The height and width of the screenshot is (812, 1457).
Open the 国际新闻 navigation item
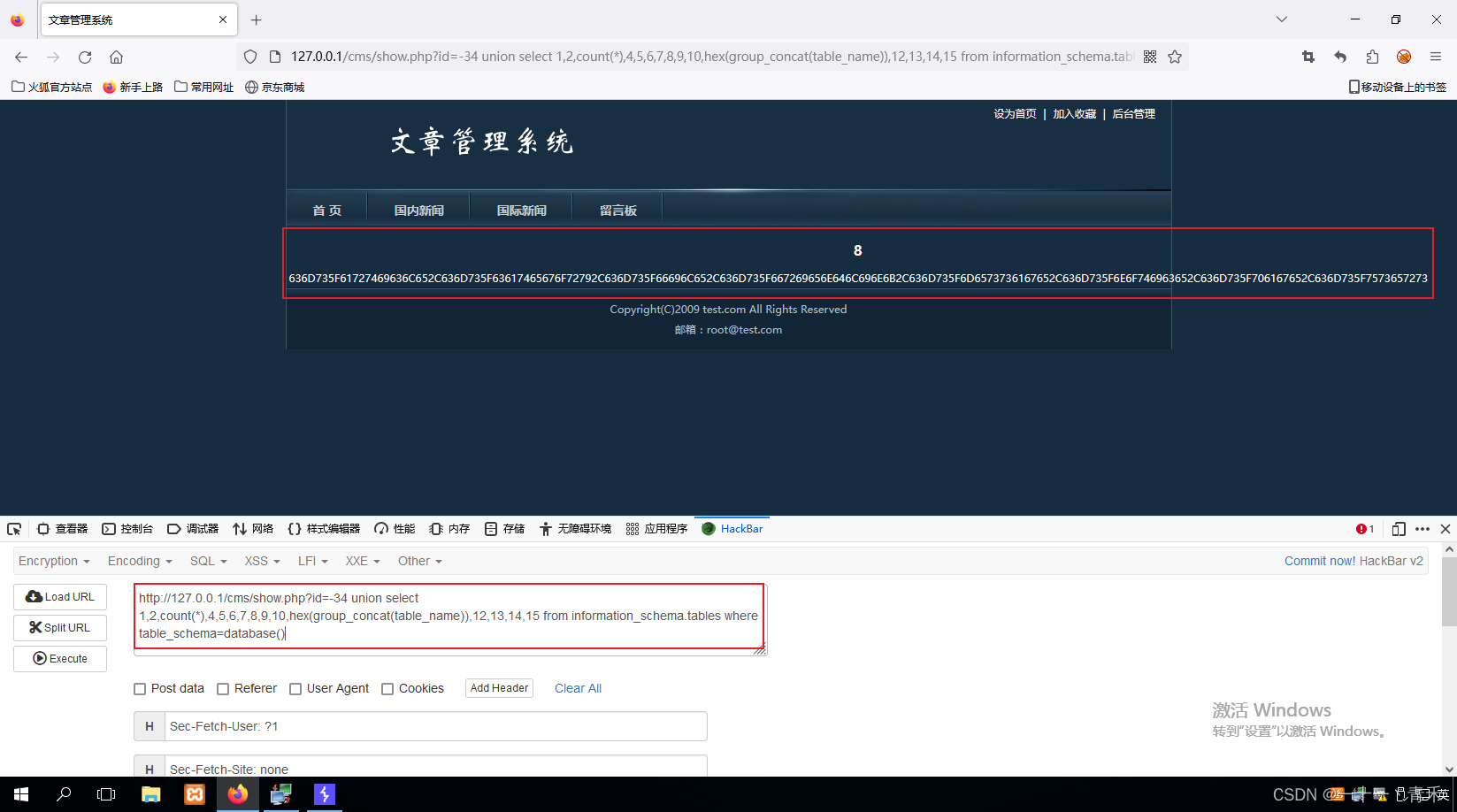[521, 211]
